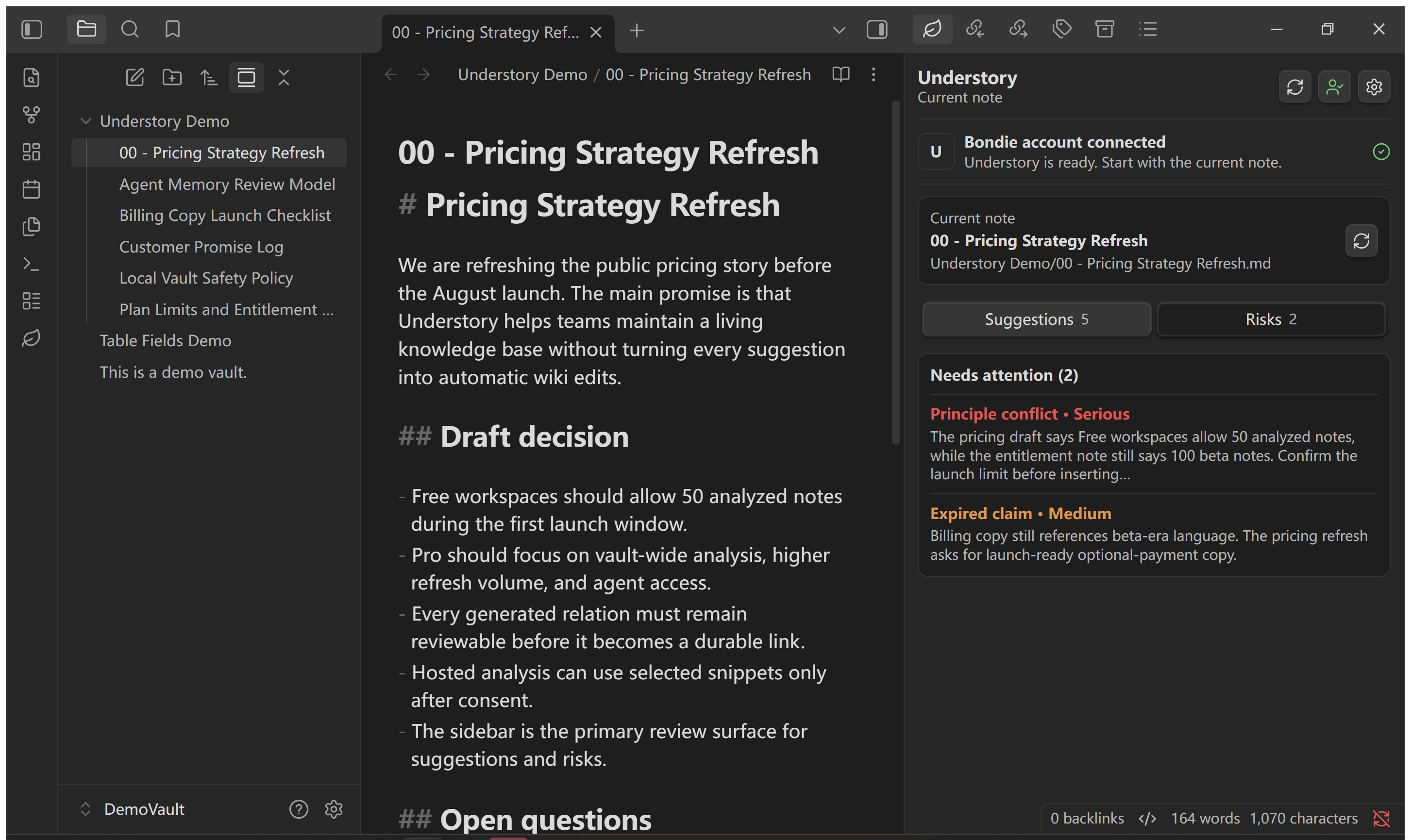Viewport: 1411px width, 840px height.
Task: Open today's daily note calendar icon
Action: [x=31, y=189]
